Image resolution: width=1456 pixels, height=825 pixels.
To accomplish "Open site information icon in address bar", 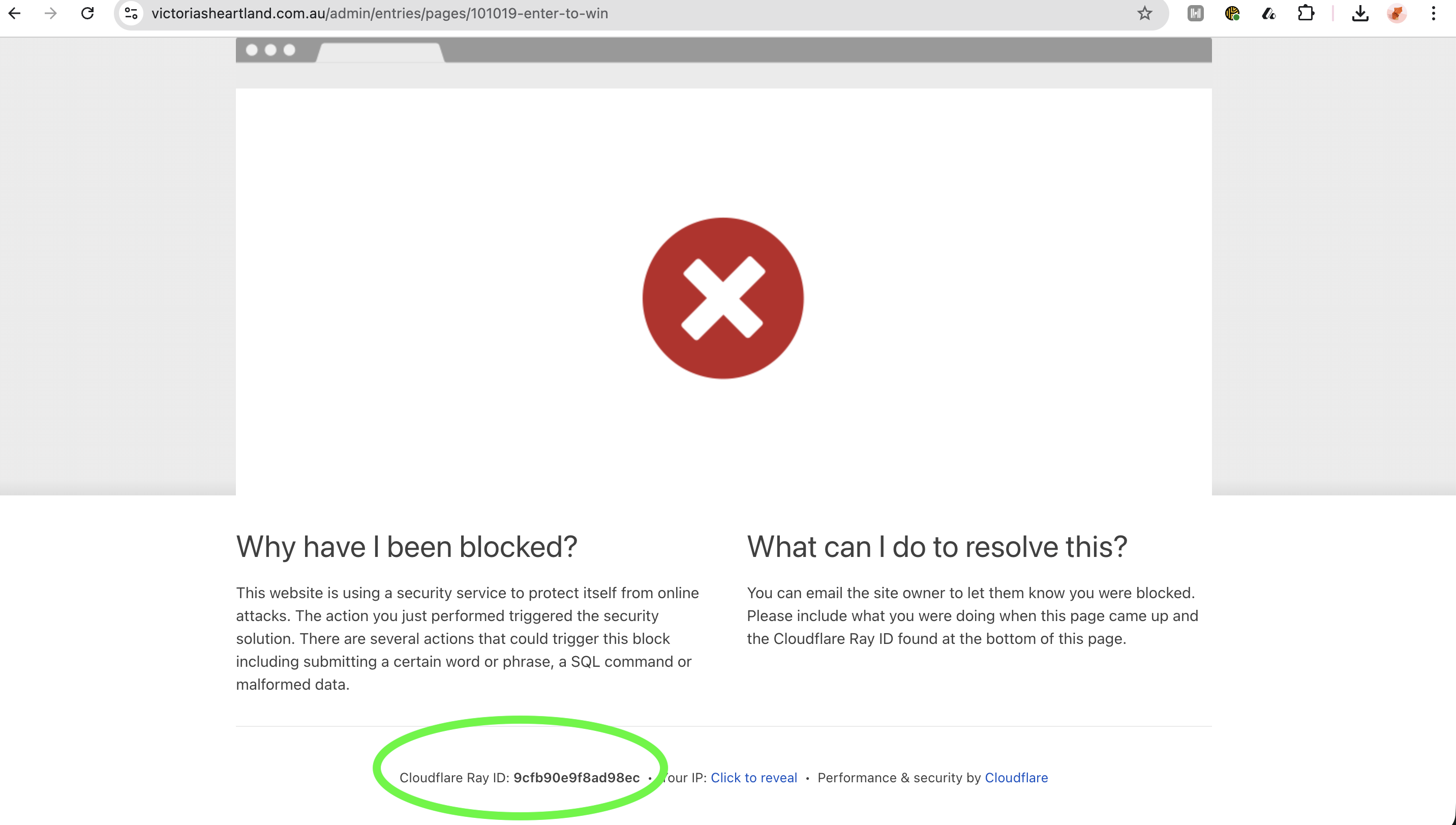I will click(131, 13).
